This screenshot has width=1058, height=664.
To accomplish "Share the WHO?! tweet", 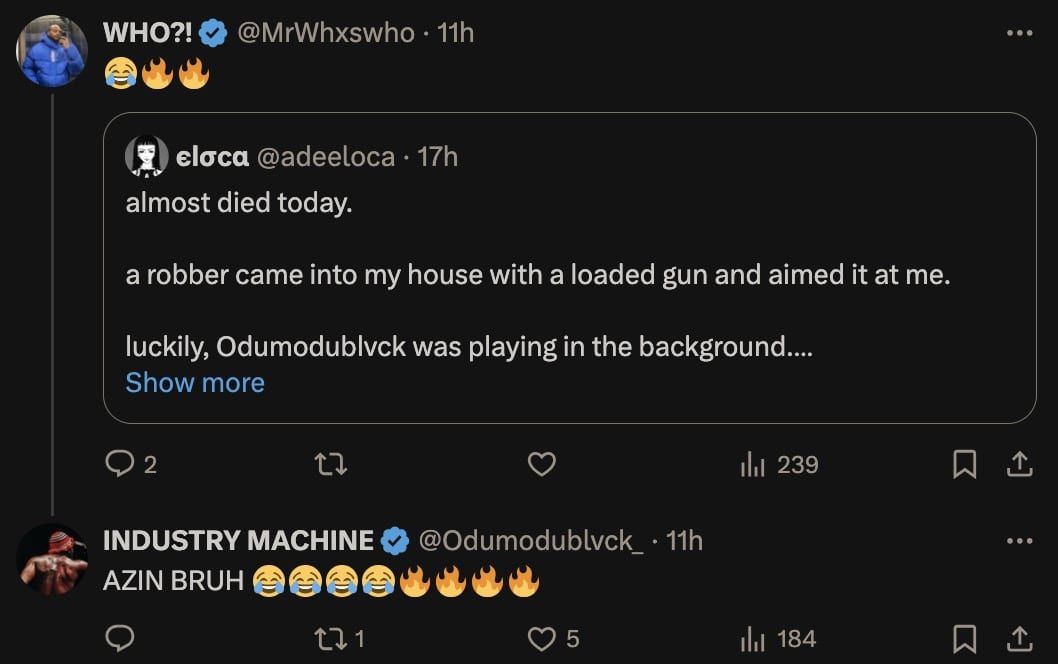I will point(1018,464).
